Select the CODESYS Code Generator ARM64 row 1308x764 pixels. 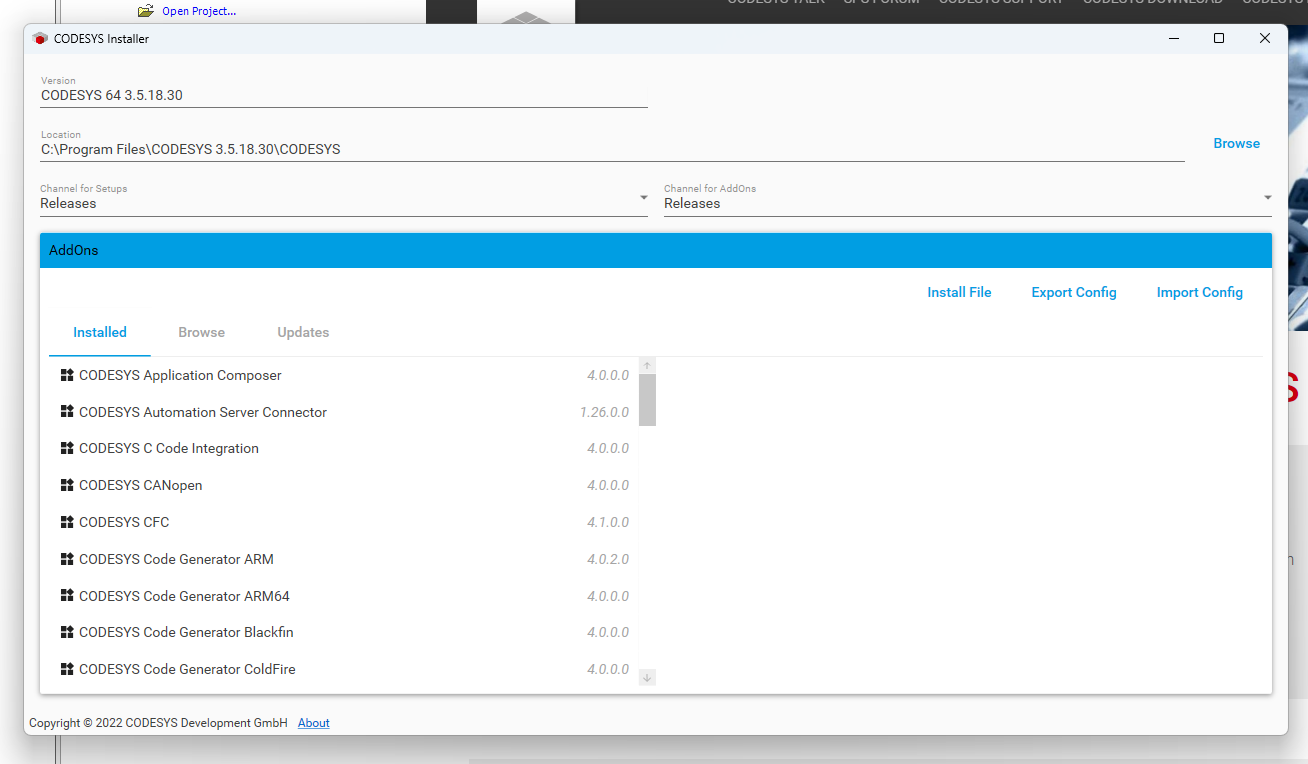tap(343, 596)
